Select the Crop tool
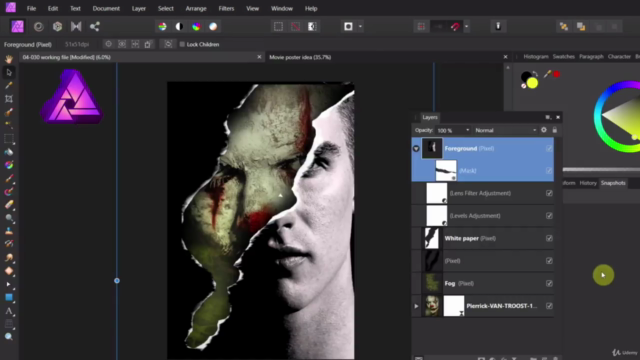The height and width of the screenshot is (360, 640). point(9,99)
